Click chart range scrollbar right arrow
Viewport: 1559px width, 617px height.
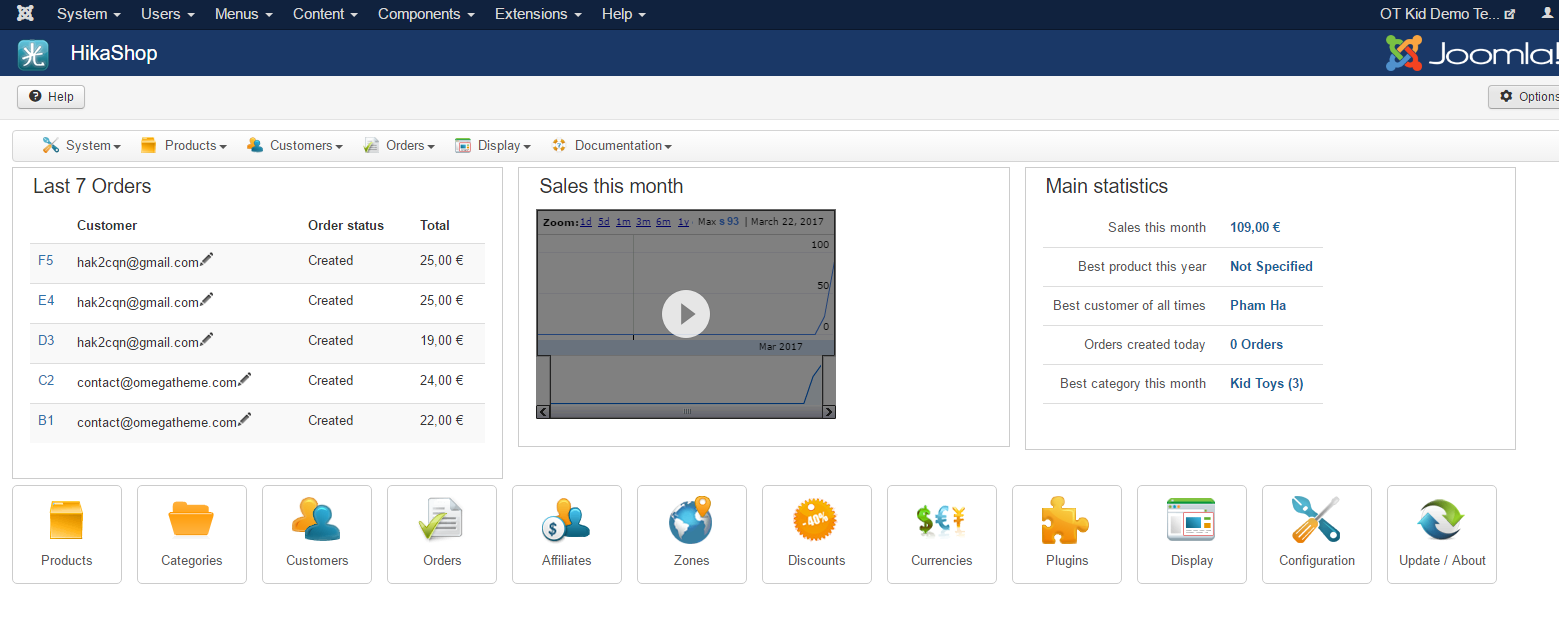[x=829, y=411]
